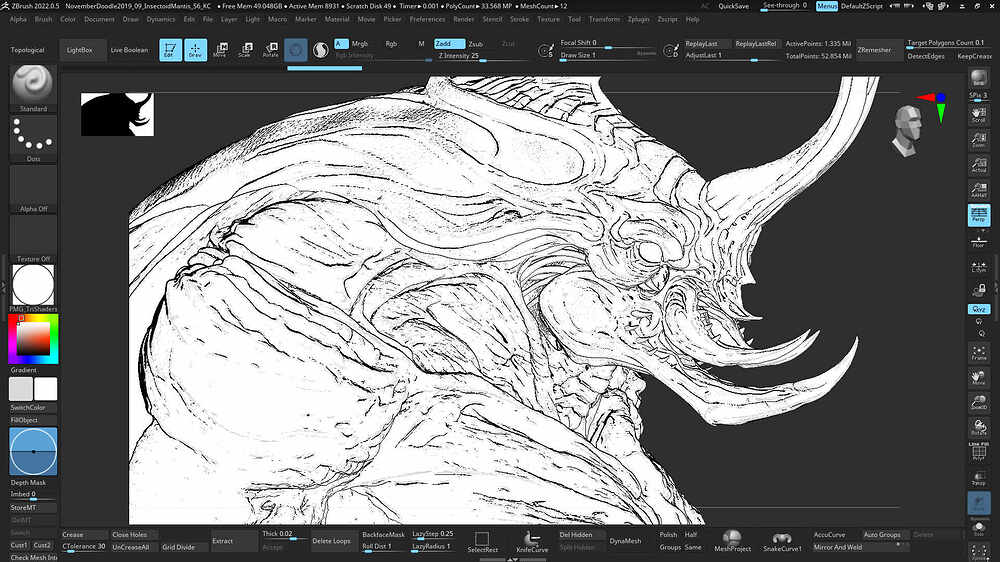Click the BPR render sphere icon
The image size is (1000, 562).
tap(979, 78)
